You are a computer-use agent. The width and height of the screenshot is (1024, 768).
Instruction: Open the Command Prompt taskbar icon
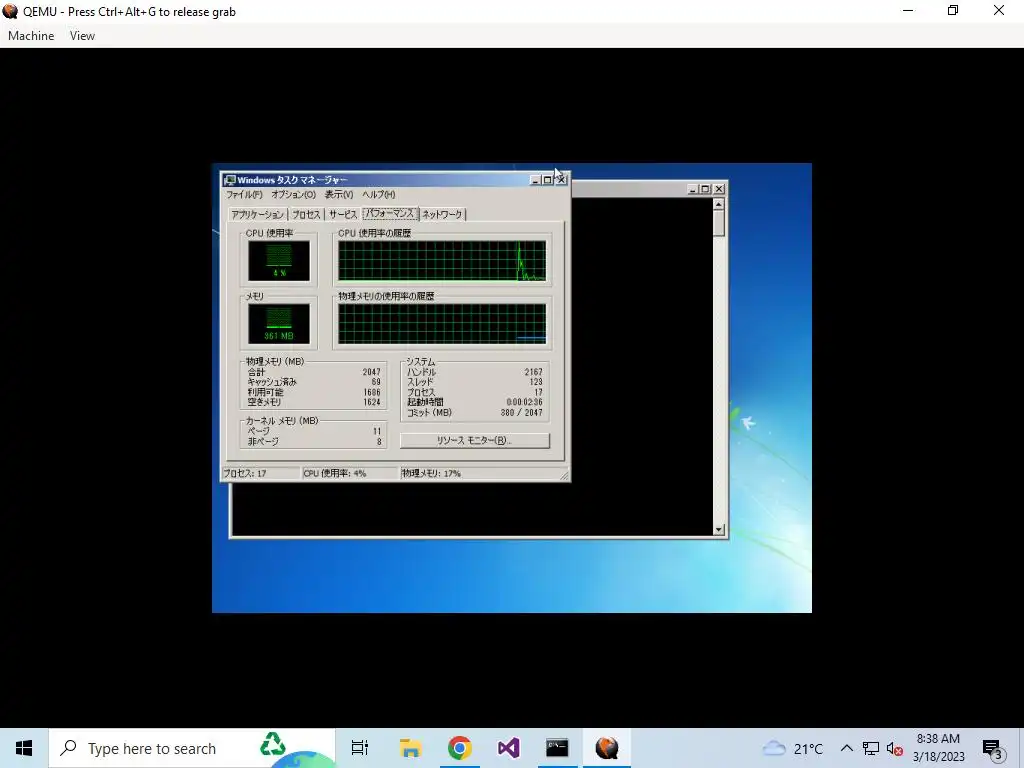tap(557, 748)
